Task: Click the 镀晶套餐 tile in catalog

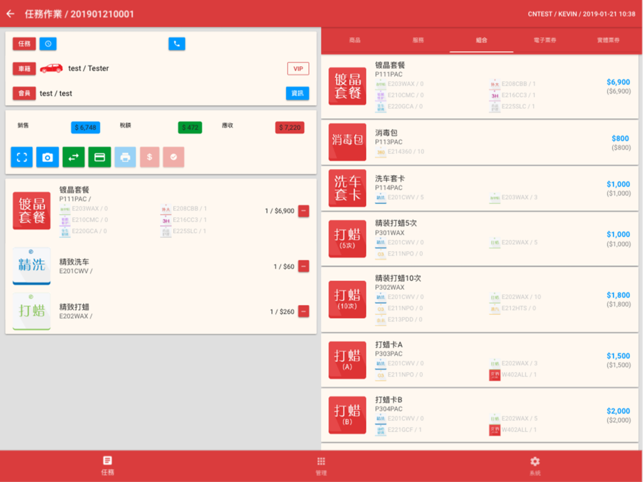Action: point(347,86)
